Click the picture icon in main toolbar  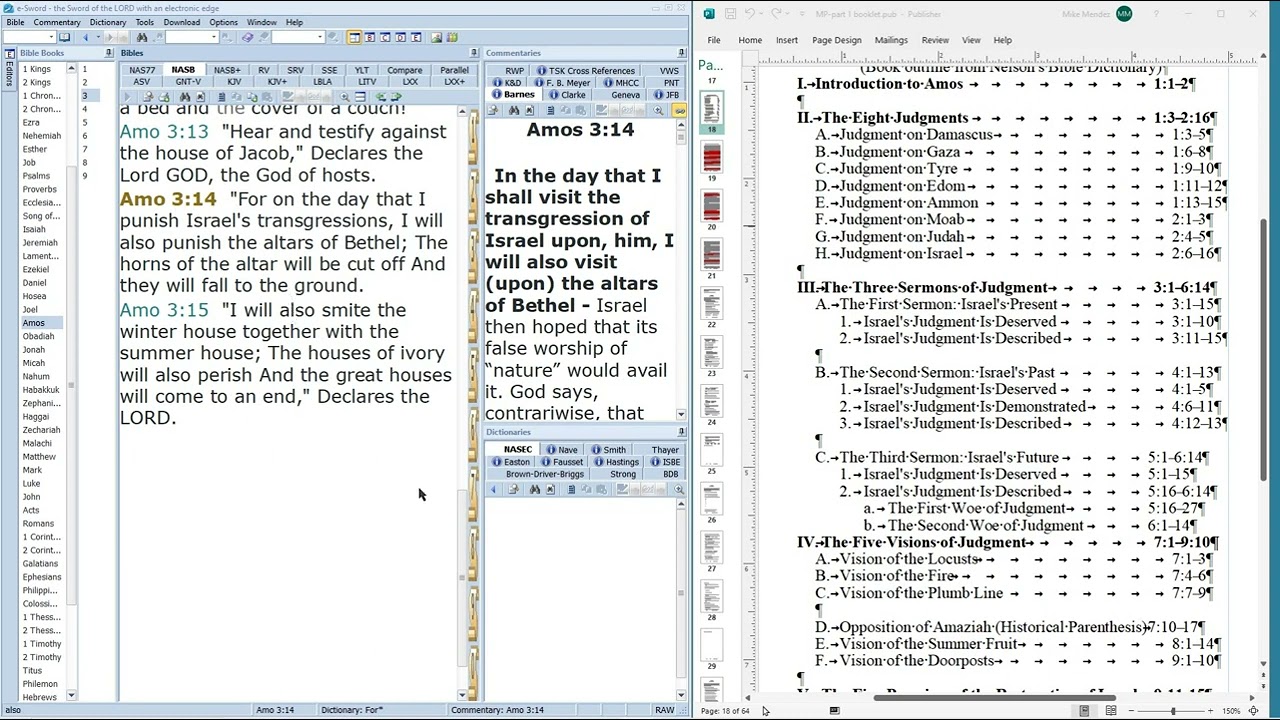pos(436,37)
